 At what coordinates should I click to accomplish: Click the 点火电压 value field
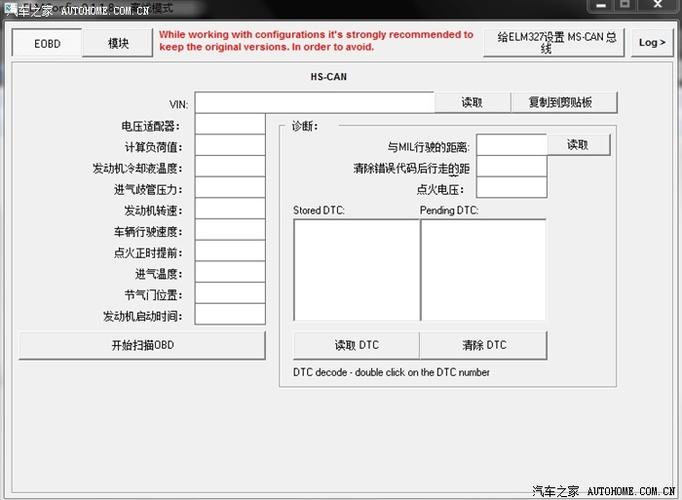512,187
